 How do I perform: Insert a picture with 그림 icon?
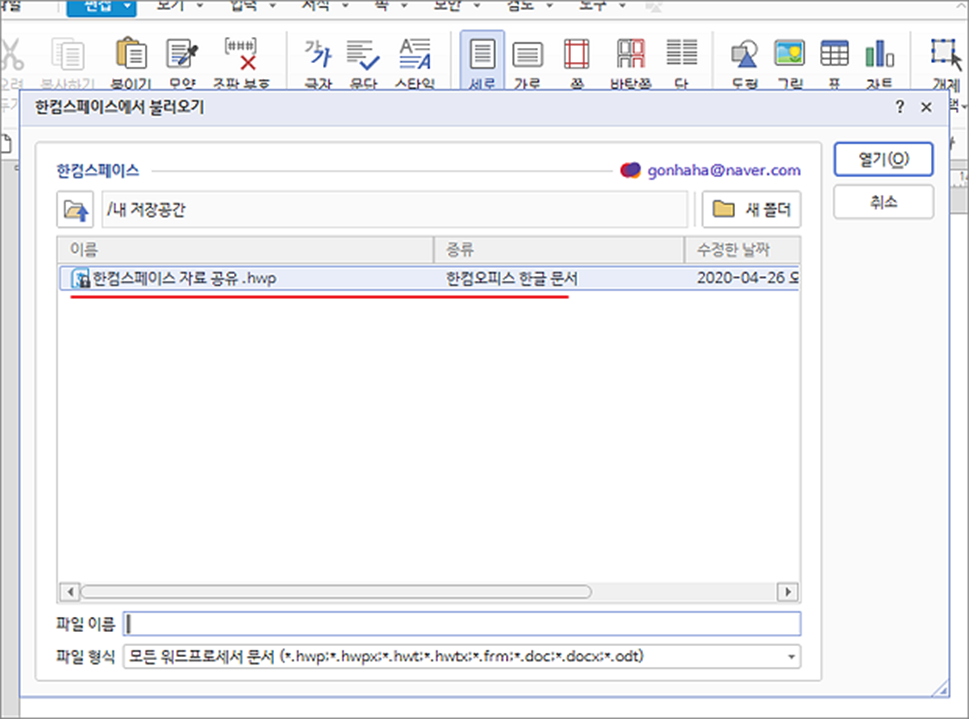790,53
